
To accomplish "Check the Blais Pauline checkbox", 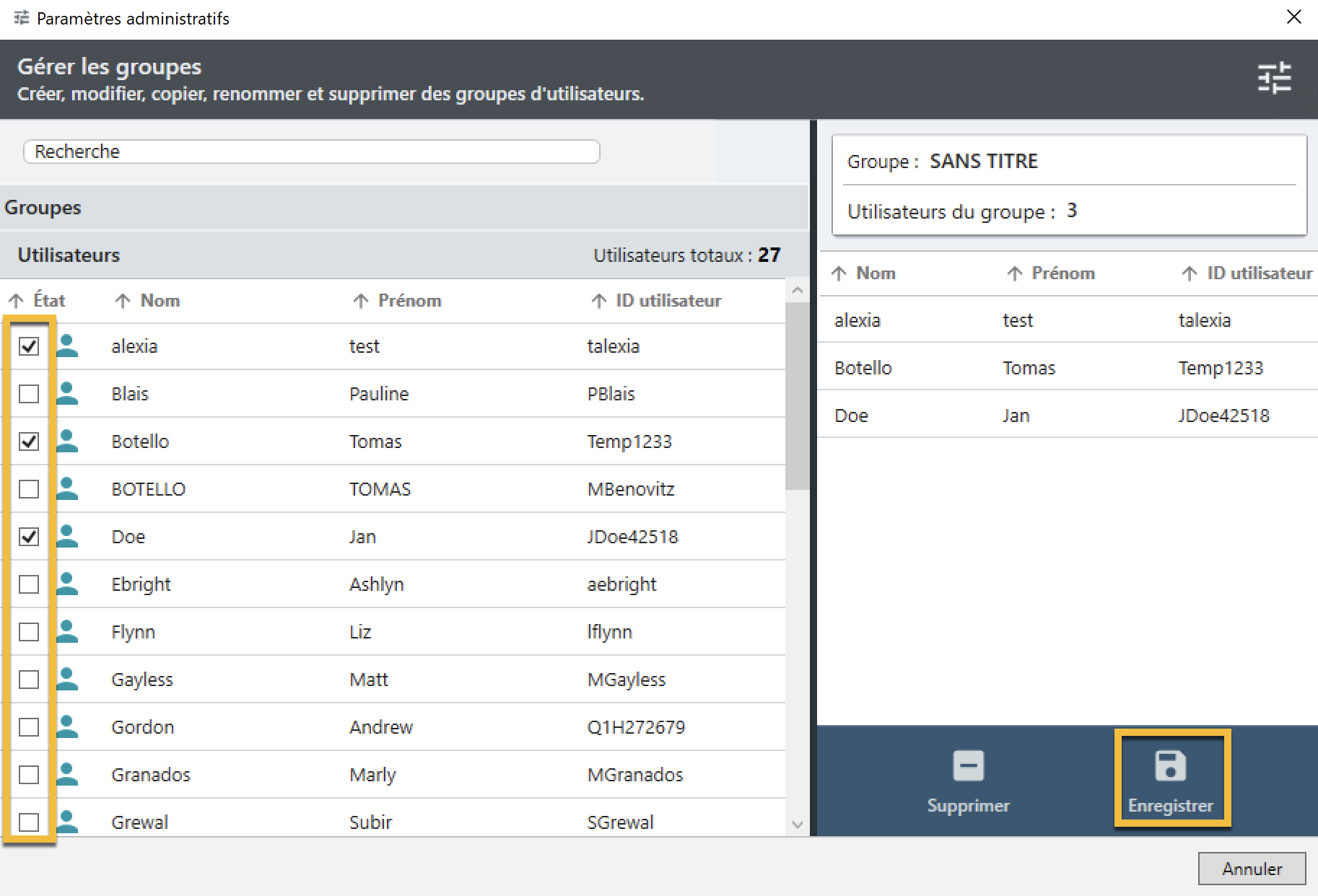I will click(x=29, y=394).
